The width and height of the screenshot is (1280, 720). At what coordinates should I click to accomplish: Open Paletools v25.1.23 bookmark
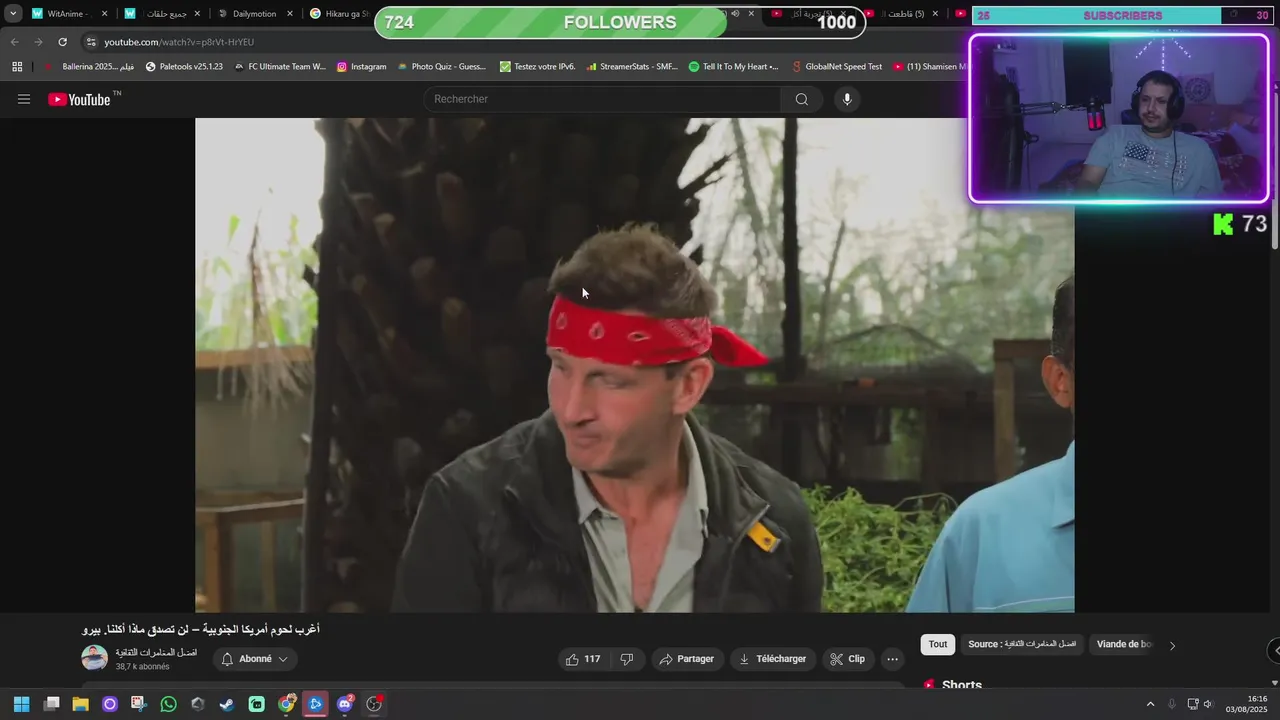coord(184,67)
